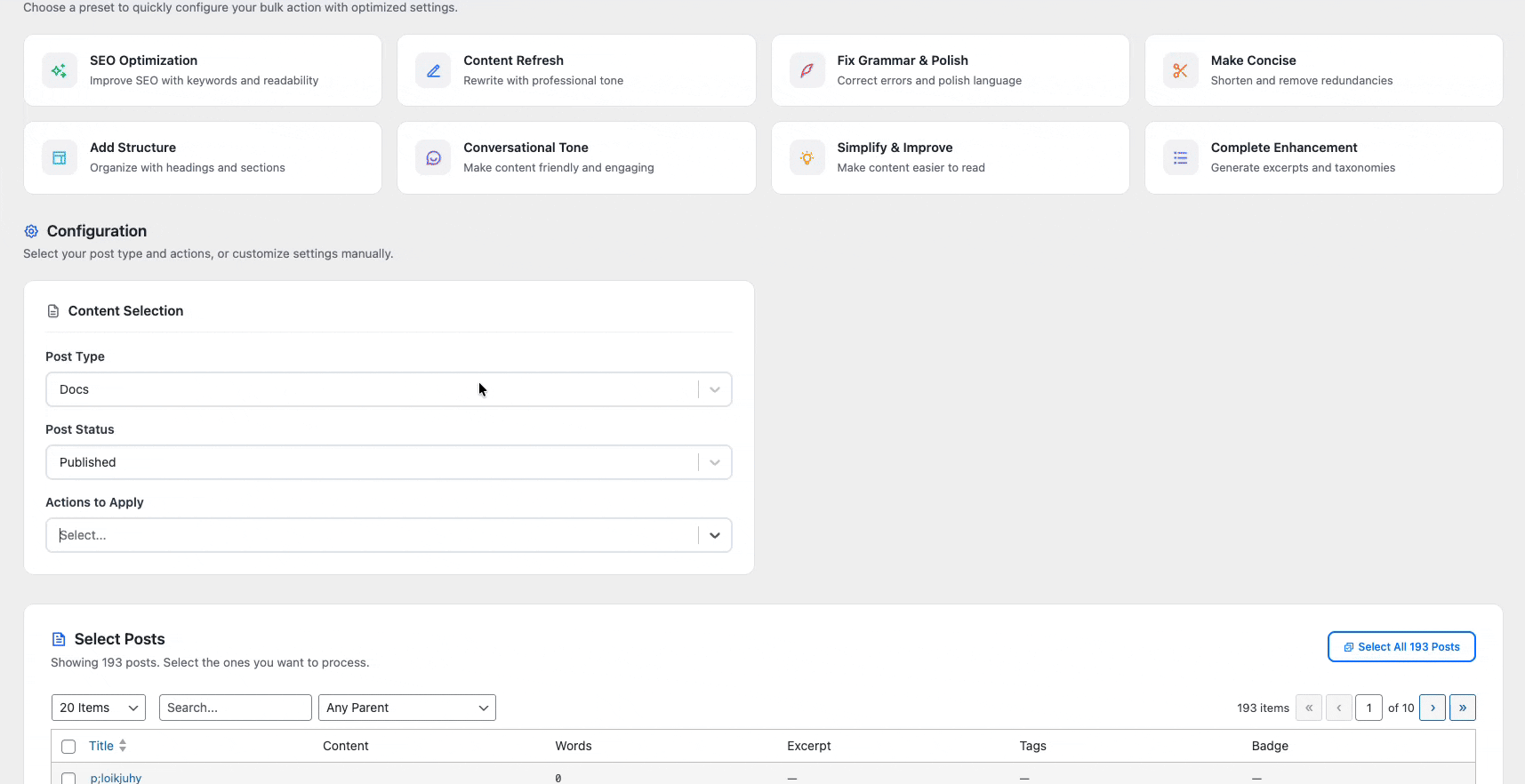Go to the next page of posts
1525x784 pixels.
click(1432, 708)
